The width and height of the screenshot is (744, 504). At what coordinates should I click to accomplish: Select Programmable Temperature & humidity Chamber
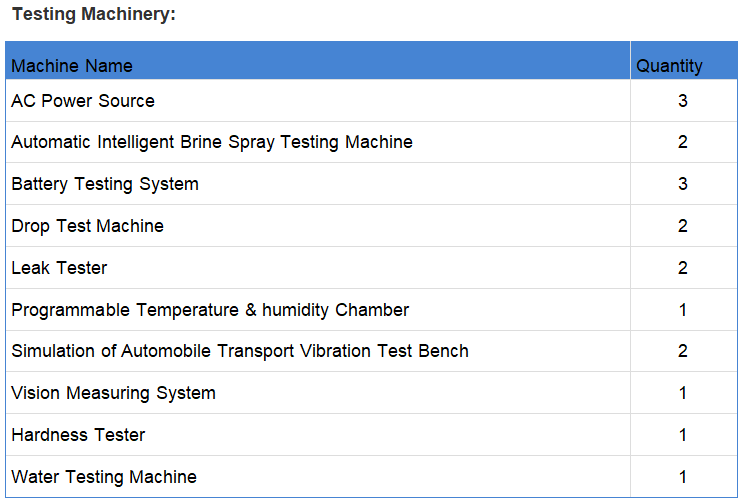210,310
